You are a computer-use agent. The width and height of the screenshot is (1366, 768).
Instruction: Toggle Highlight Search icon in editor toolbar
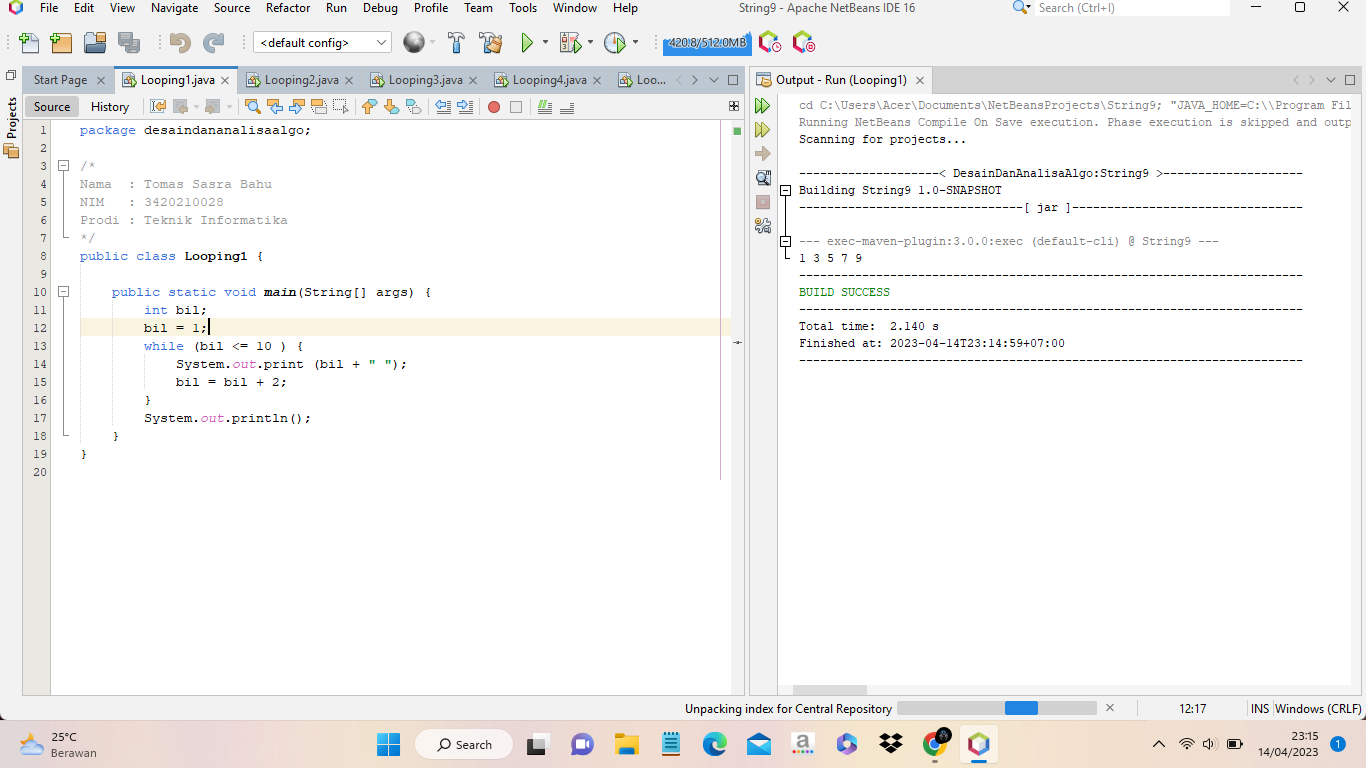click(x=319, y=107)
